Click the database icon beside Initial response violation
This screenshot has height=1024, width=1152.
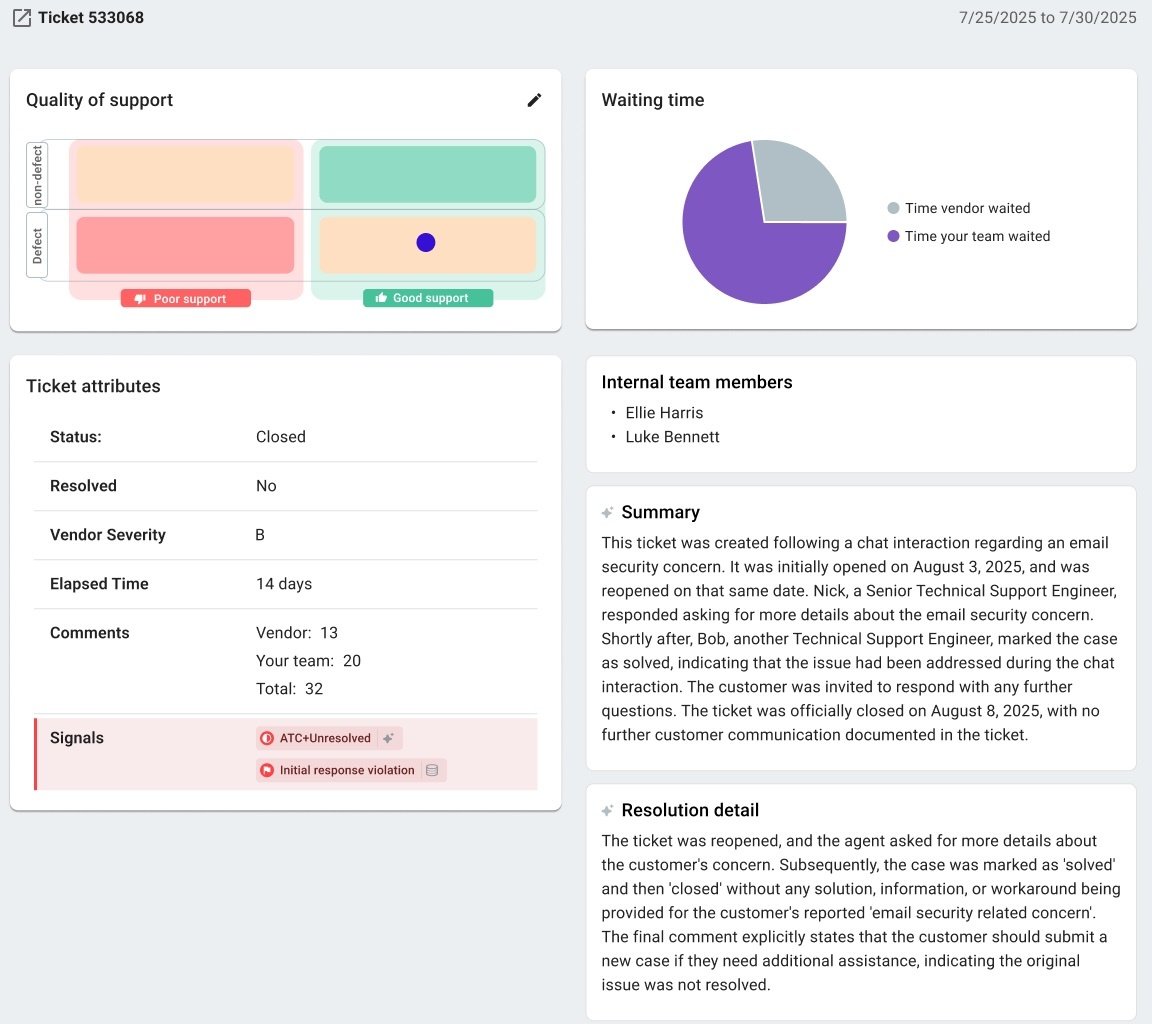(x=432, y=770)
